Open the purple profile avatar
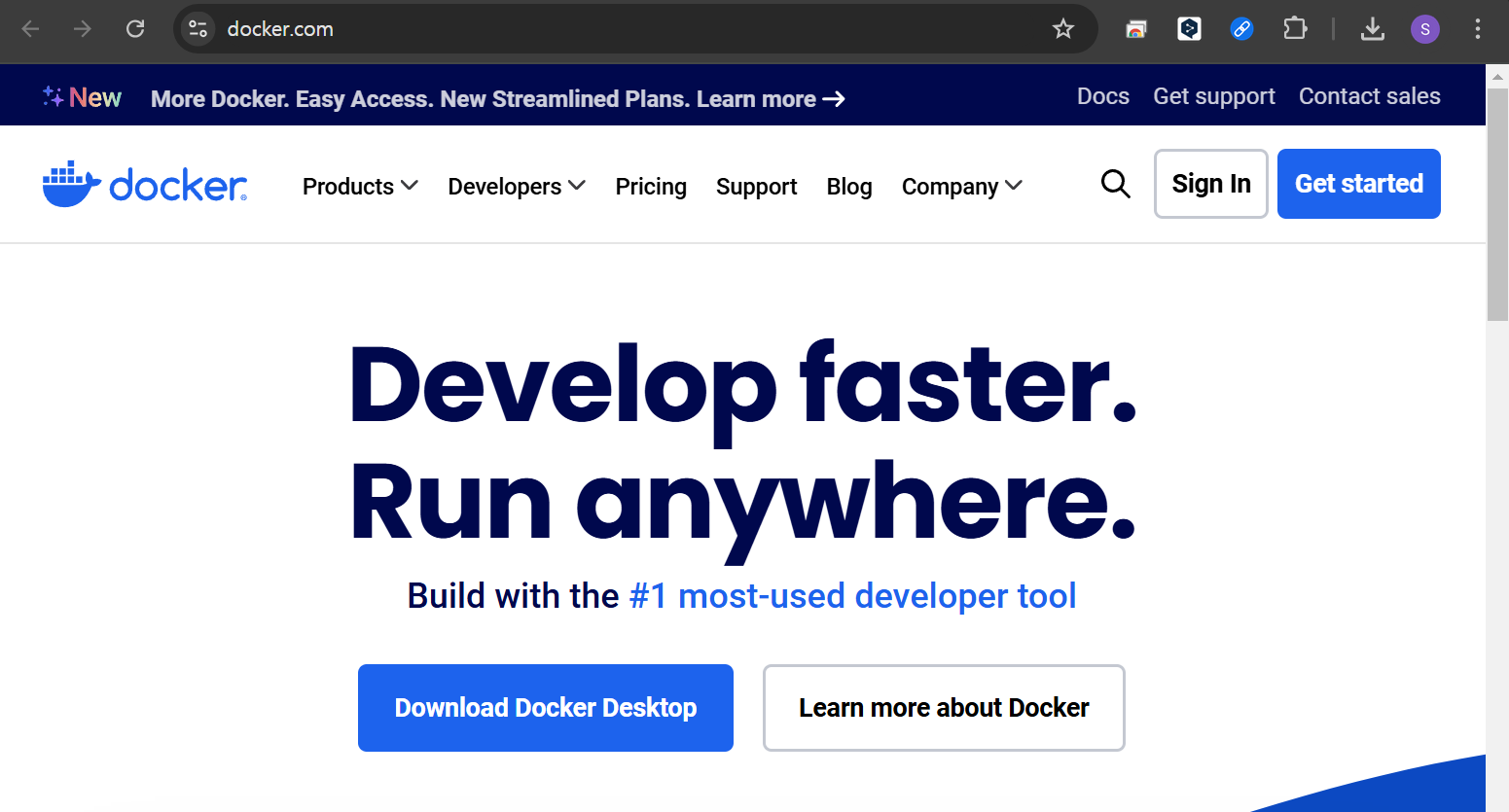The height and width of the screenshot is (812, 1509). coord(1425,29)
